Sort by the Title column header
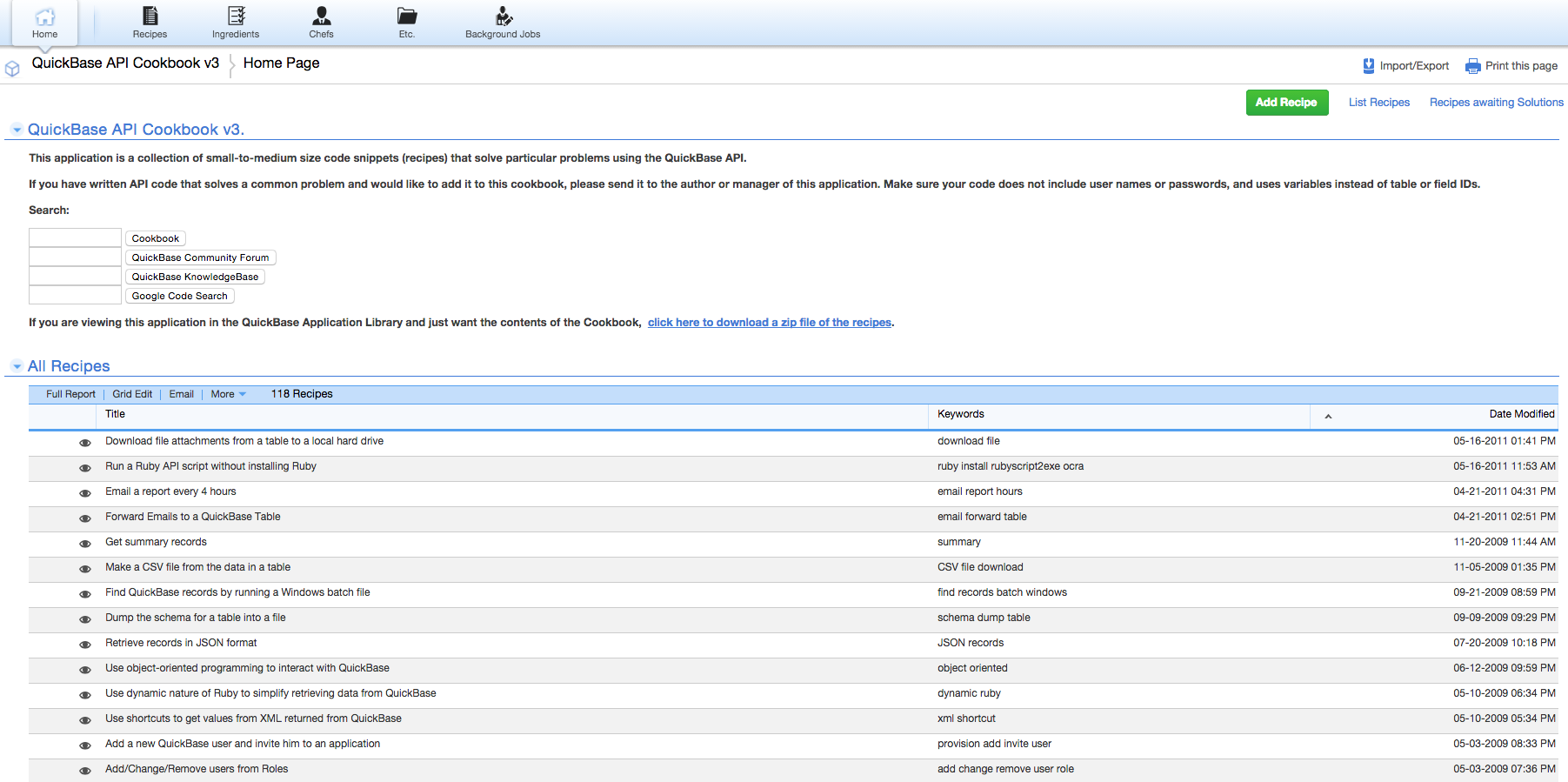This screenshot has width=1568, height=782. 116,414
